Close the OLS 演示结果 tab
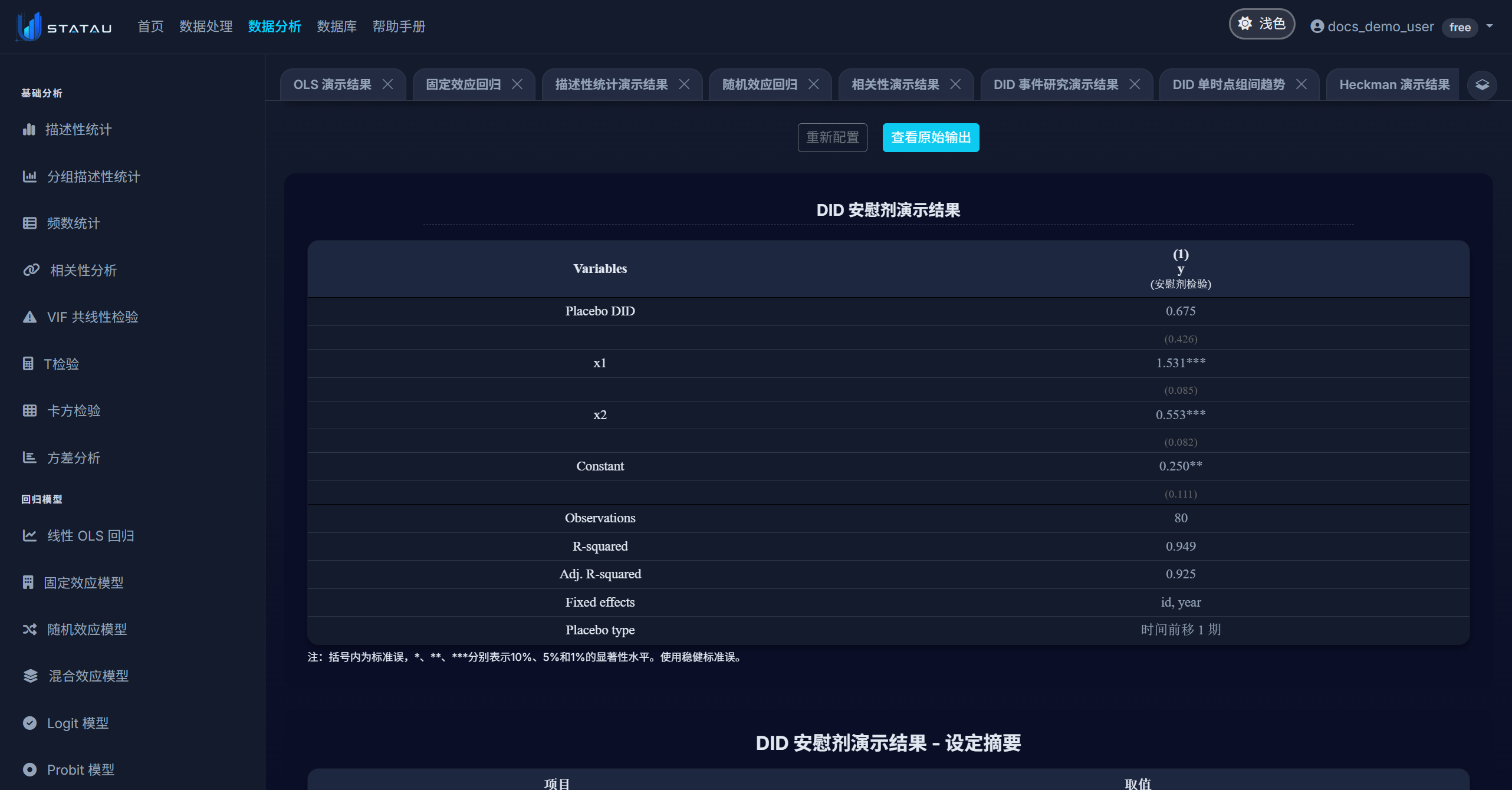 tap(387, 84)
